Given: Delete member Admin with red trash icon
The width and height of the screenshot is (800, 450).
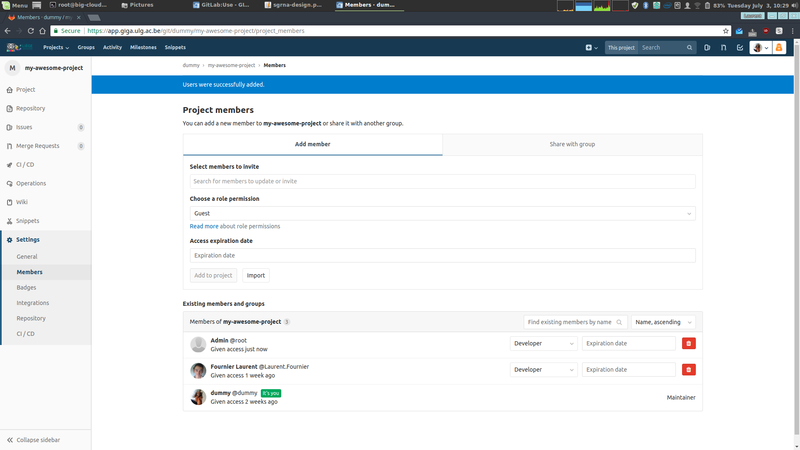Looking at the screenshot, I should (688, 343).
